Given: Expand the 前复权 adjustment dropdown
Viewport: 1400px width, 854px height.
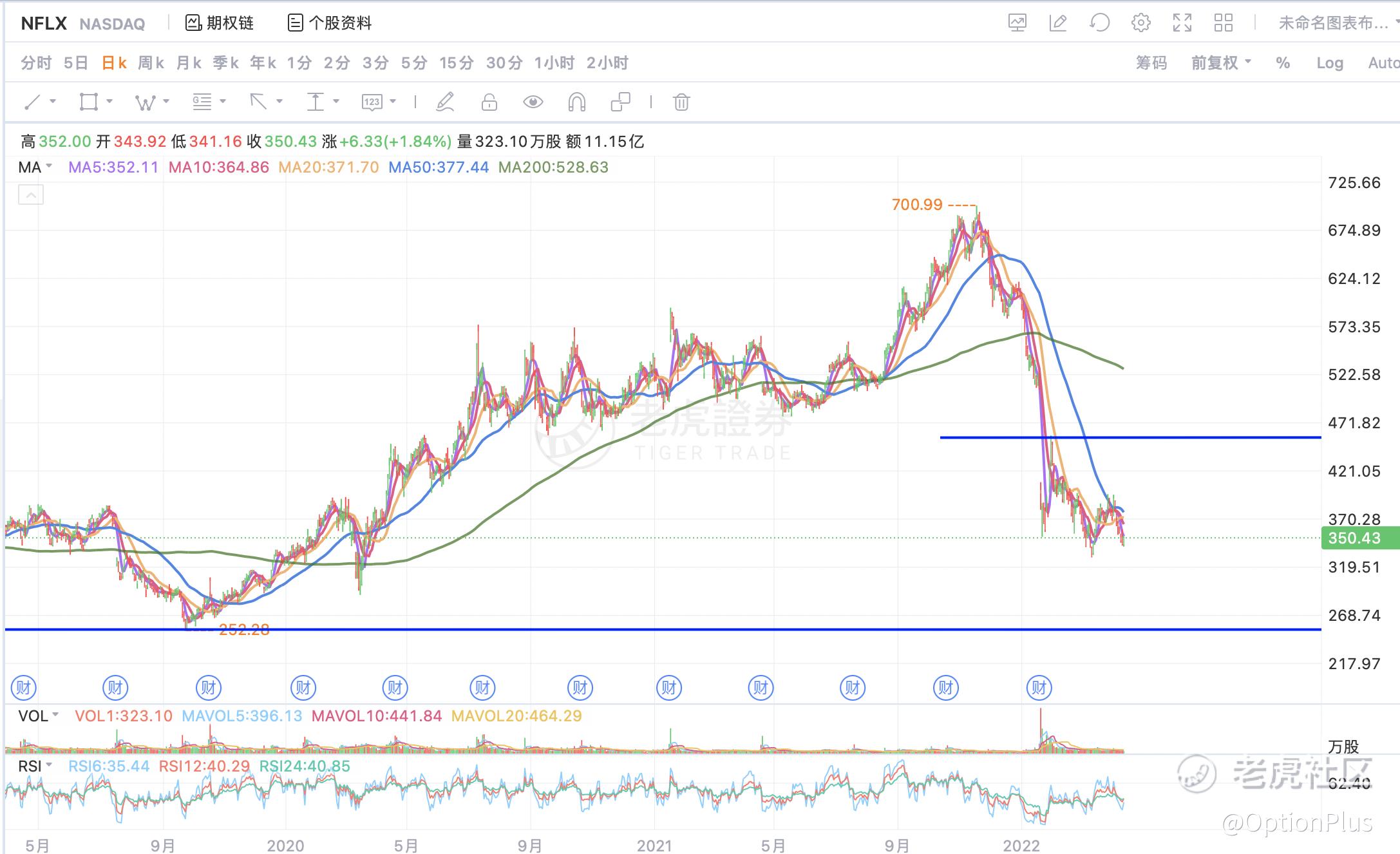Looking at the screenshot, I should tap(1220, 63).
